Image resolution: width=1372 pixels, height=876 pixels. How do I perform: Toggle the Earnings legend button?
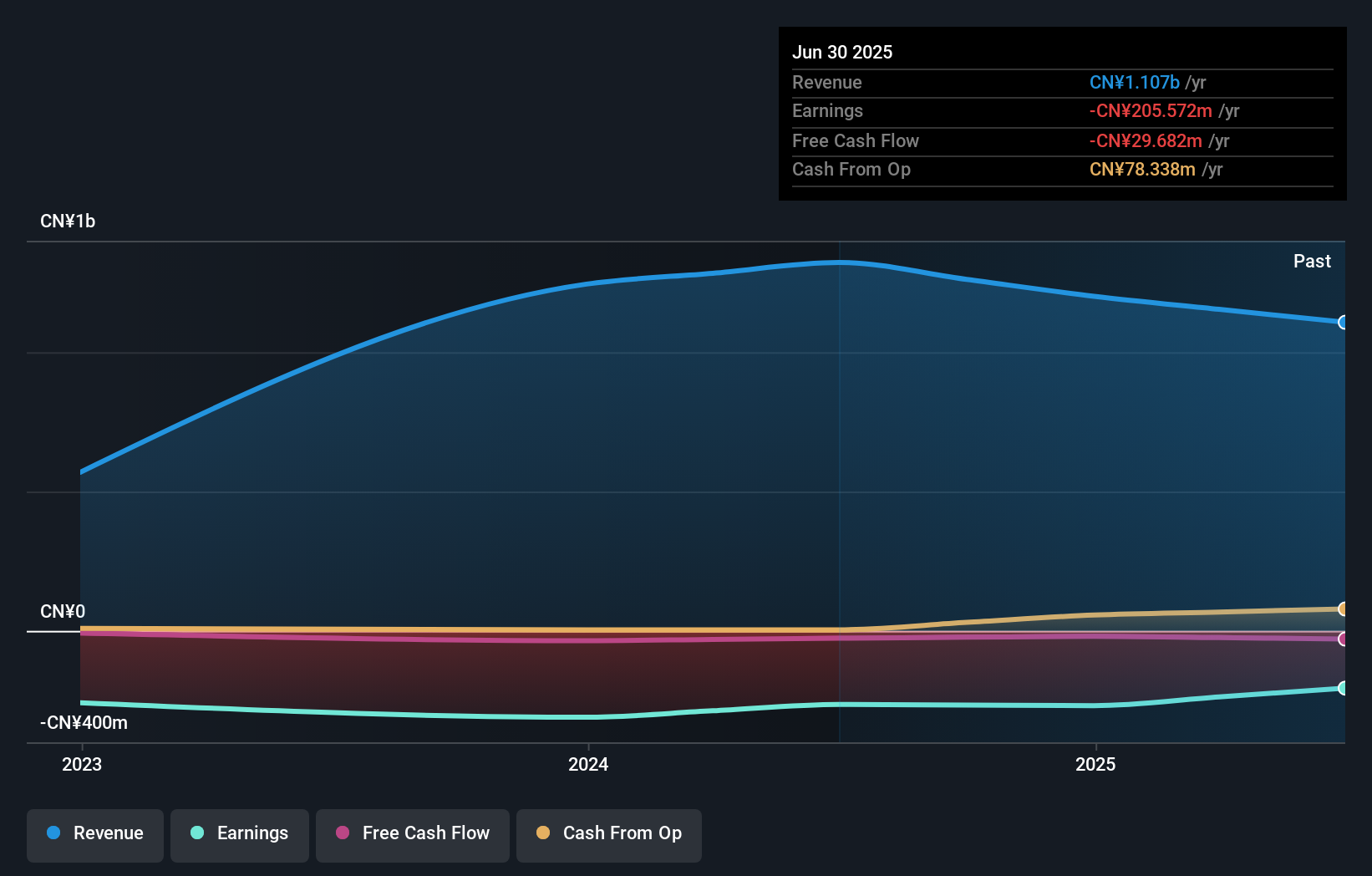[x=240, y=835]
